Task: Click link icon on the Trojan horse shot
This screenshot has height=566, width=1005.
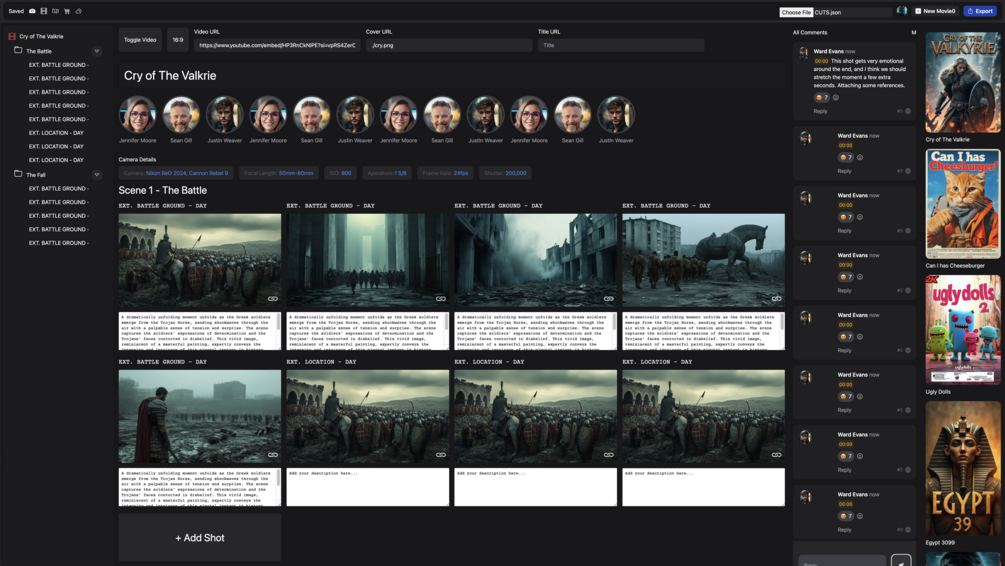Action: [776, 299]
